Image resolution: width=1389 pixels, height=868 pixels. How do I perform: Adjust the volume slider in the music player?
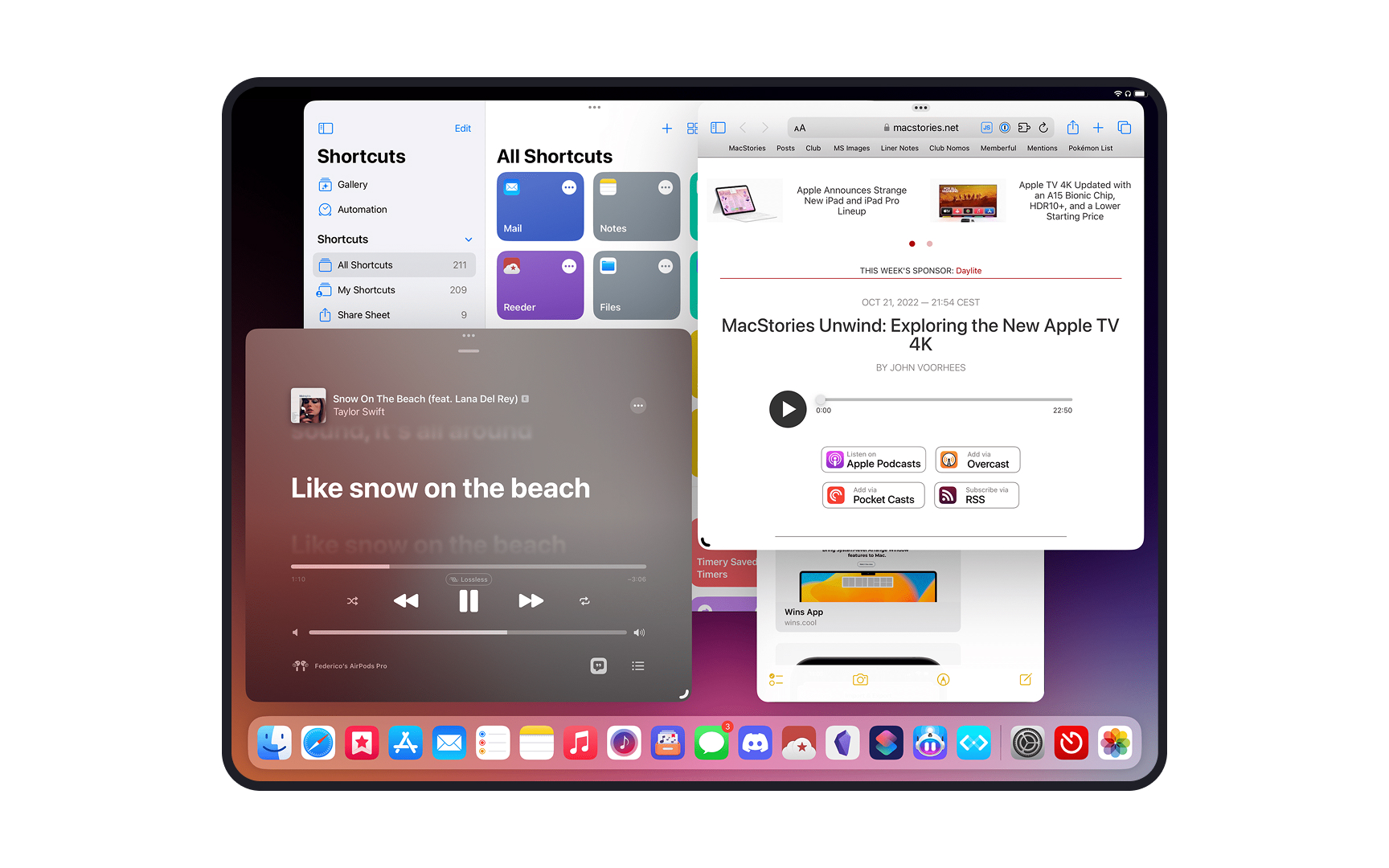click(x=469, y=633)
